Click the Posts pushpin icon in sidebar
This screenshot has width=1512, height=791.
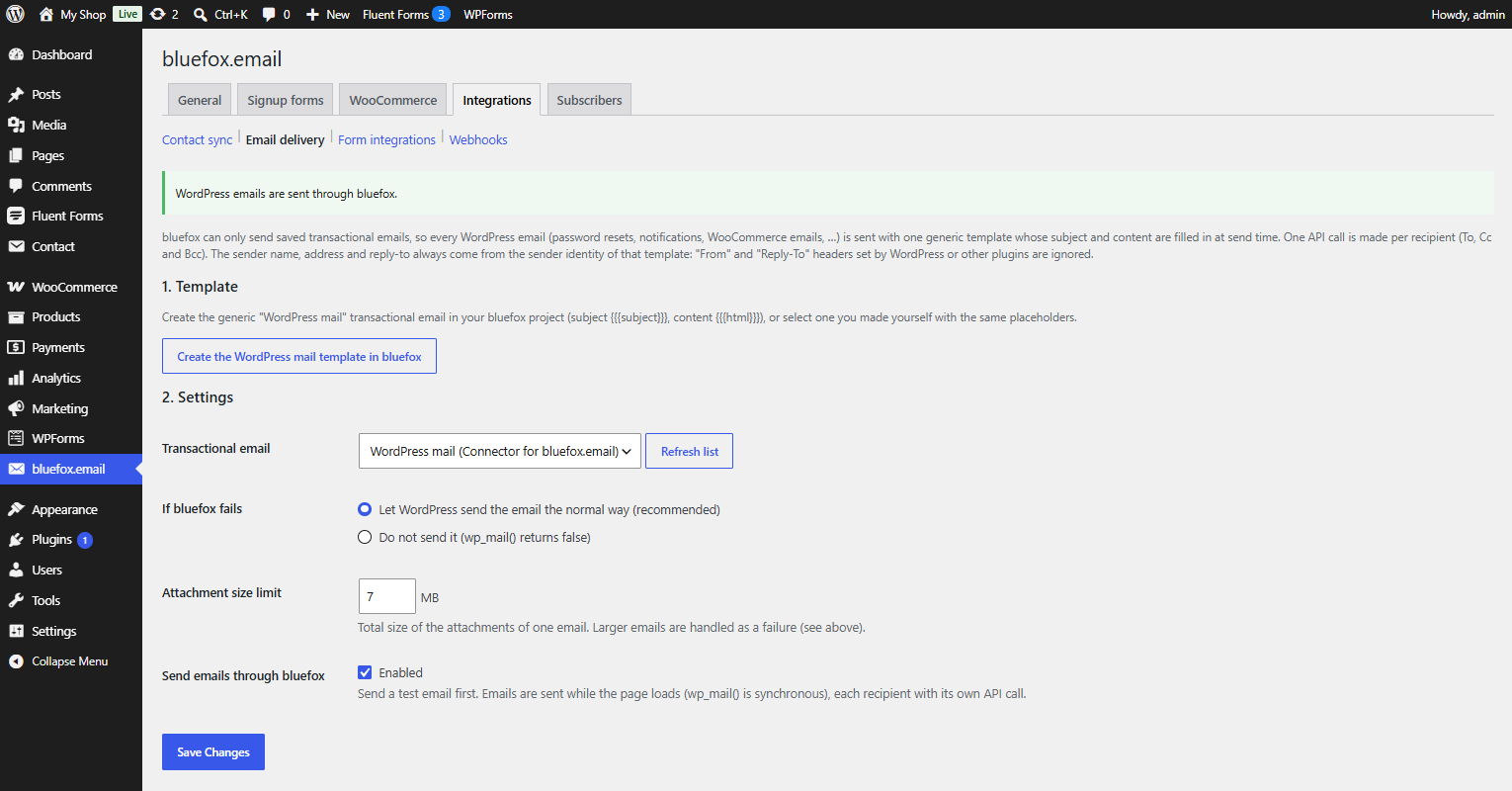[x=16, y=94]
